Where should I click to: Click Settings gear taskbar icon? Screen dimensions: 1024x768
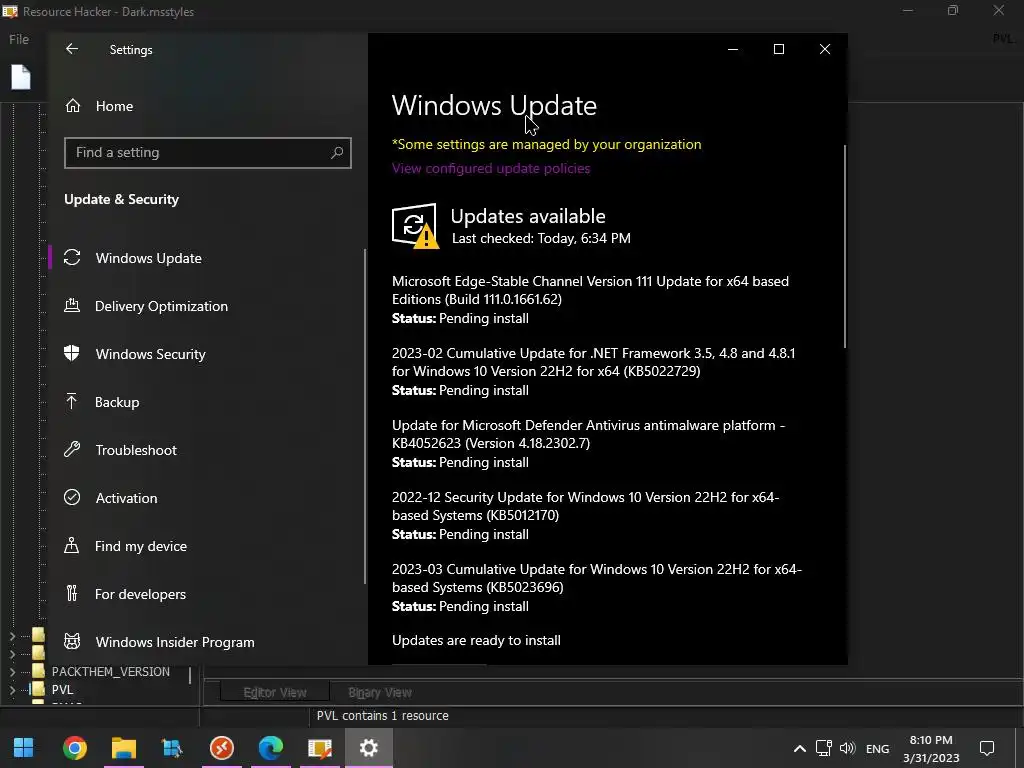369,748
